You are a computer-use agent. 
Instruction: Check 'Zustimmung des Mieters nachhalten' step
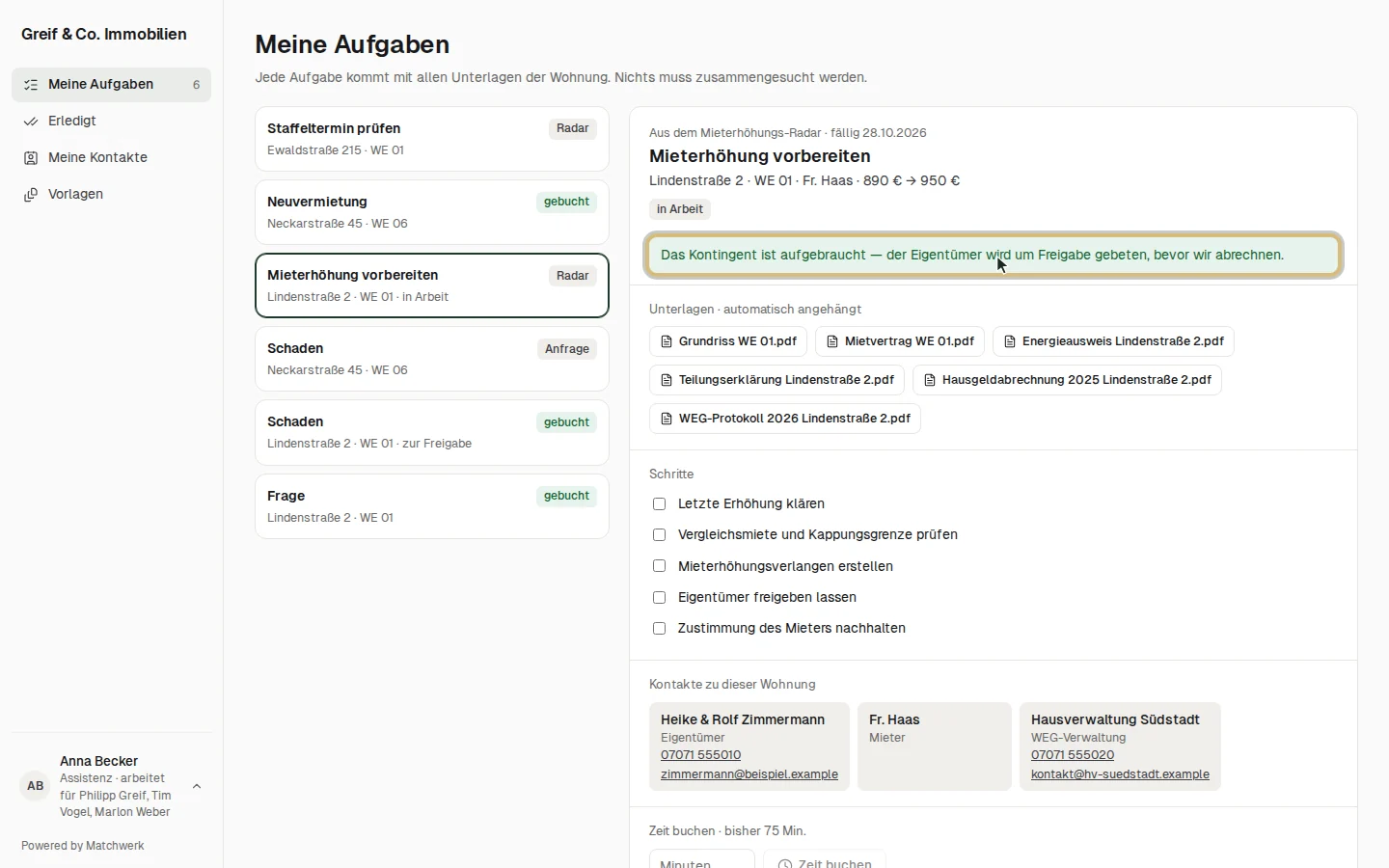click(x=660, y=629)
